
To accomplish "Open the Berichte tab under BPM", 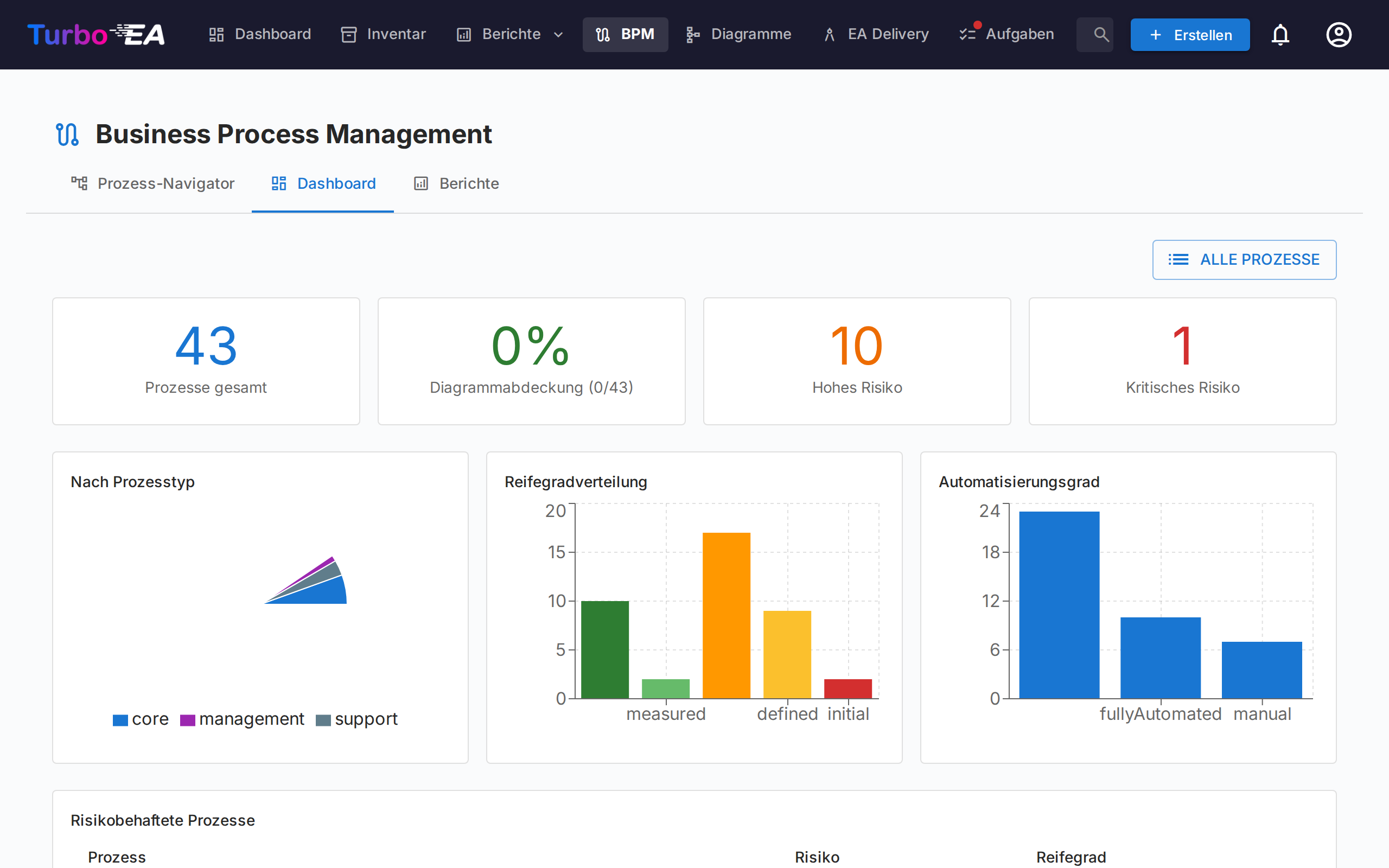I will click(x=456, y=184).
